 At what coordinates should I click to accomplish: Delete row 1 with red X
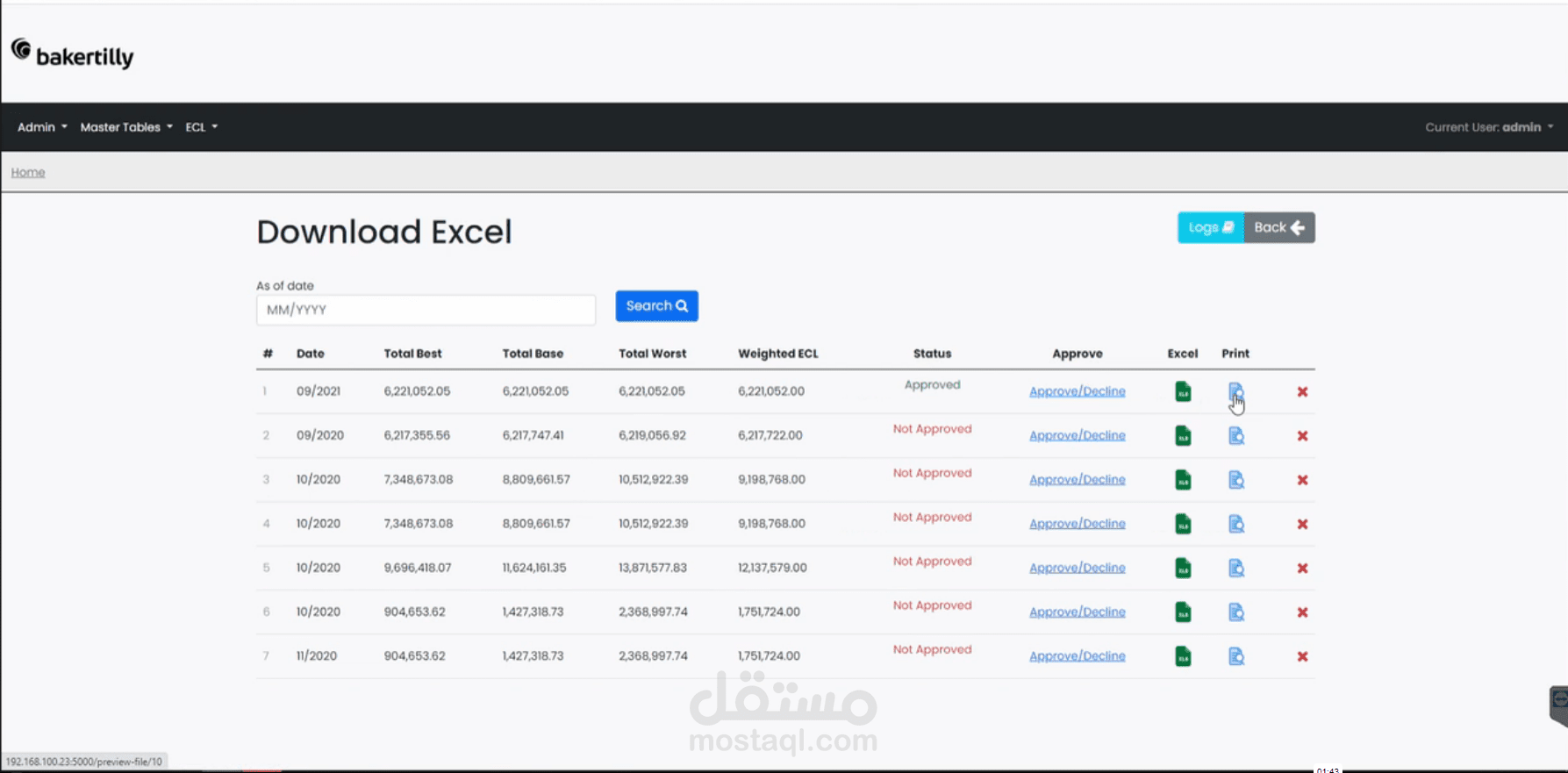click(1302, 392)
